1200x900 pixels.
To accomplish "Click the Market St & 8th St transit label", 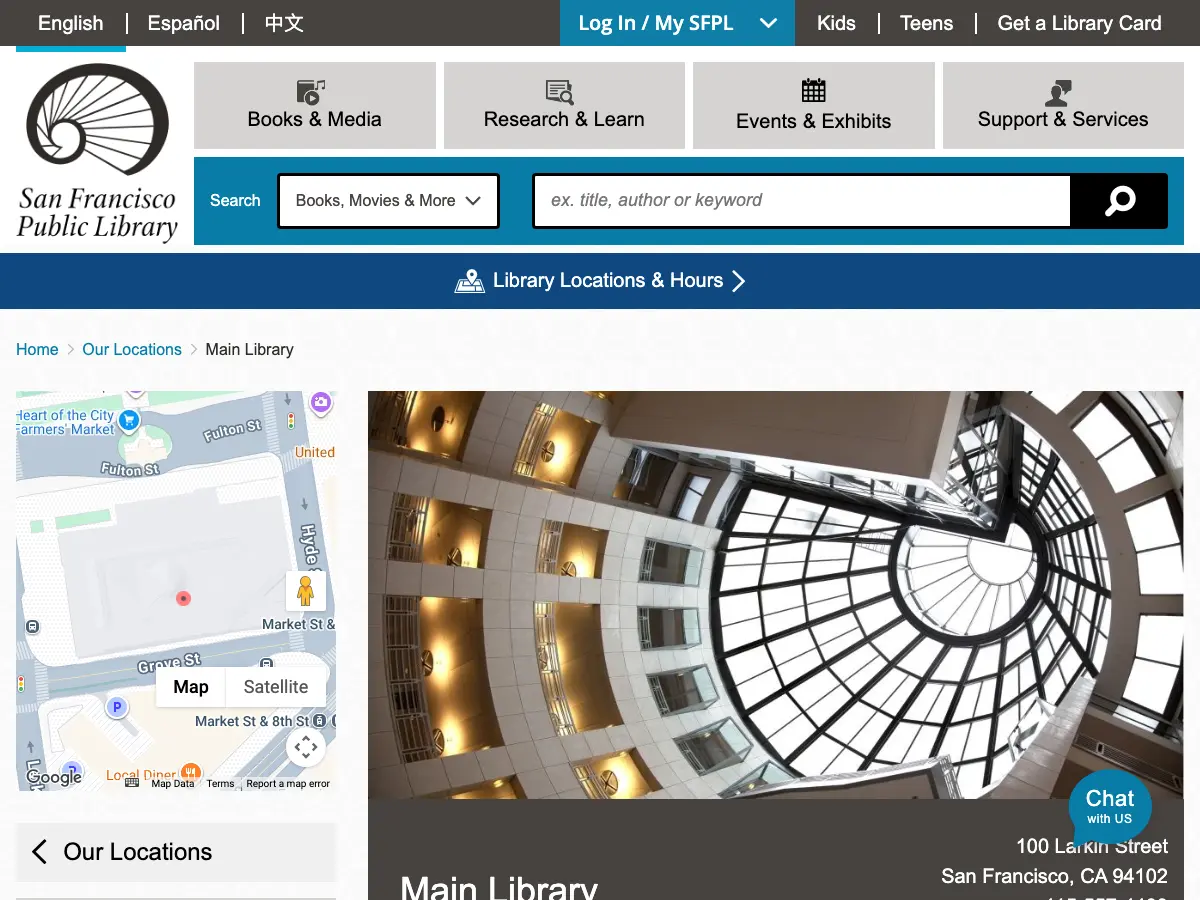I will 253,721.
